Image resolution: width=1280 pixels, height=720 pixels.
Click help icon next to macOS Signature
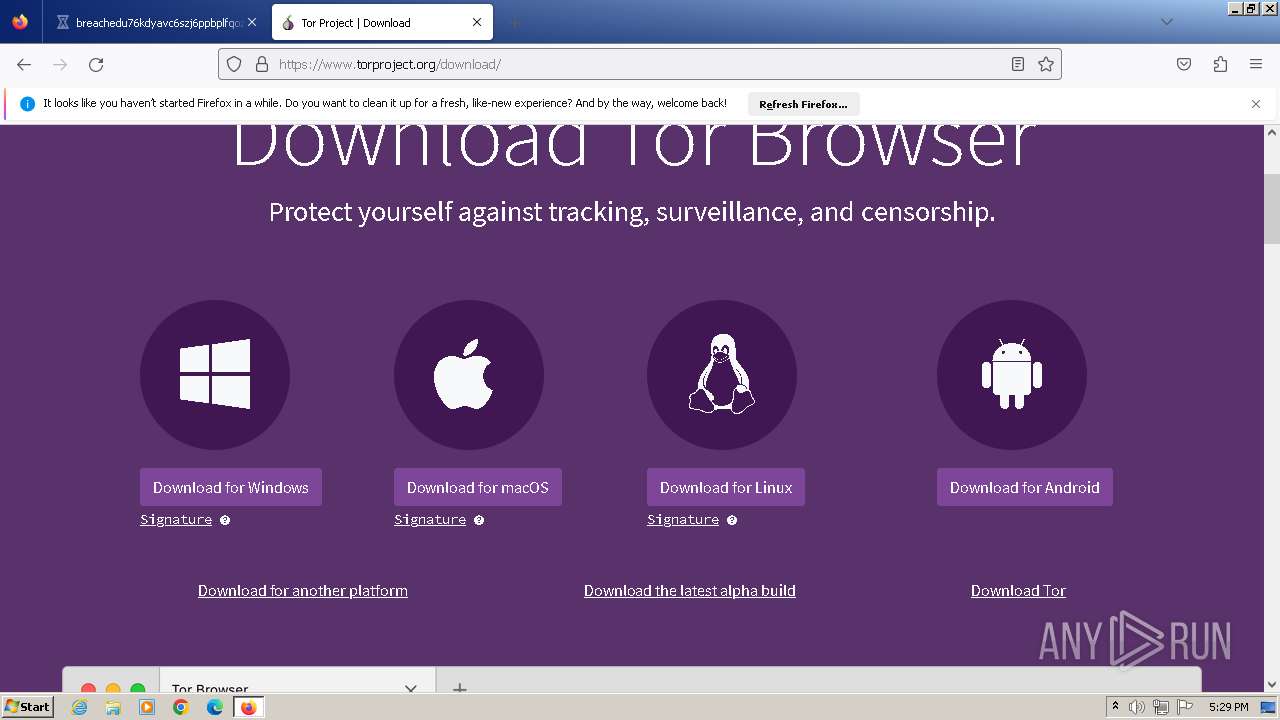click(479, 520)
